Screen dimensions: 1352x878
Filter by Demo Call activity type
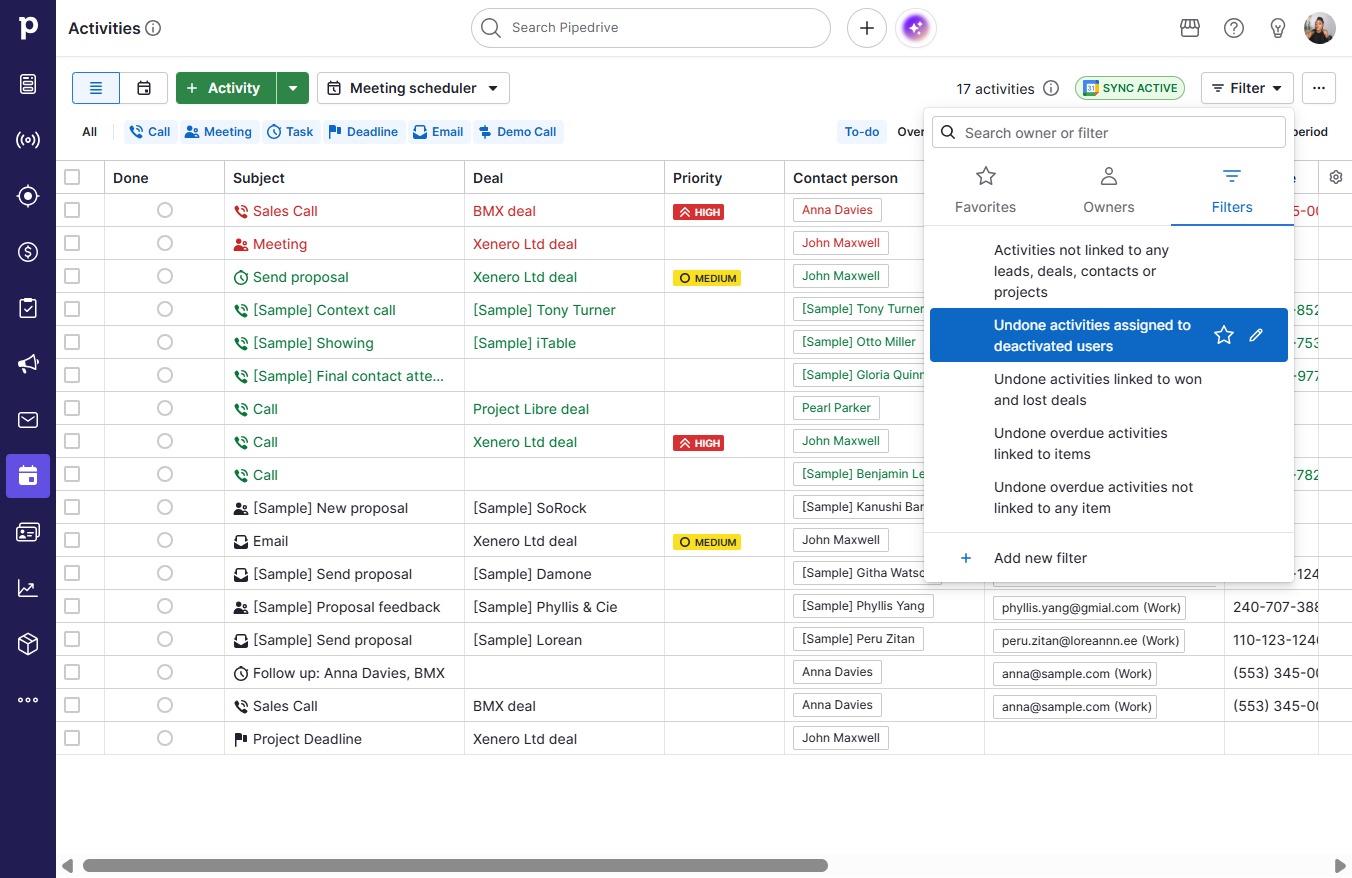coord(518,132)
